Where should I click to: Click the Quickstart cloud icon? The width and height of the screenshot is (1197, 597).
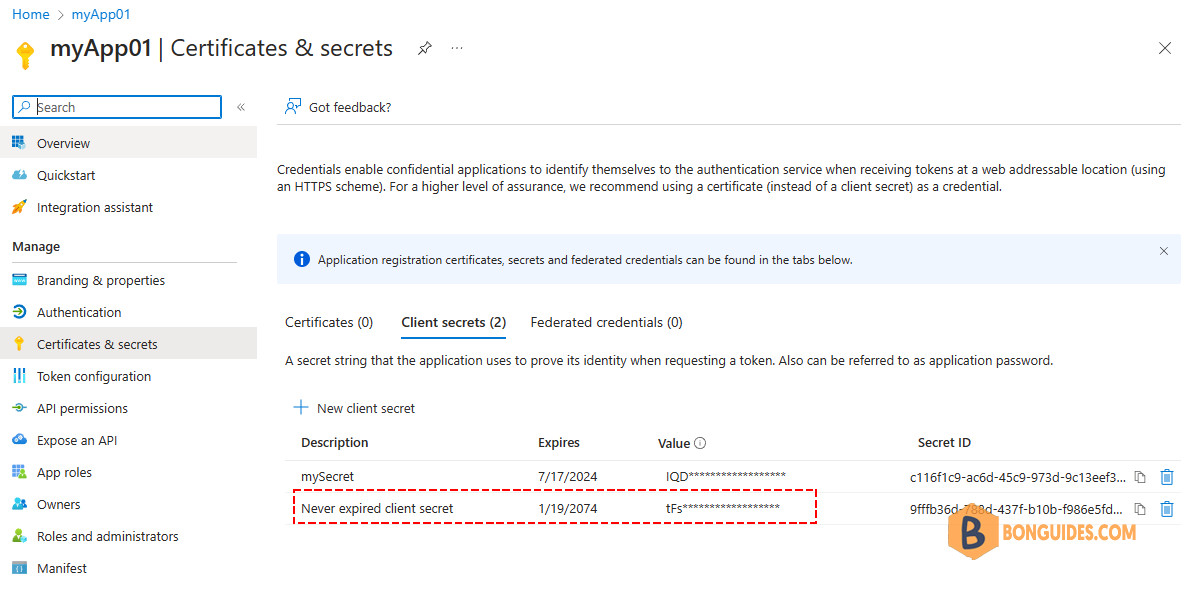click(20, 175)
